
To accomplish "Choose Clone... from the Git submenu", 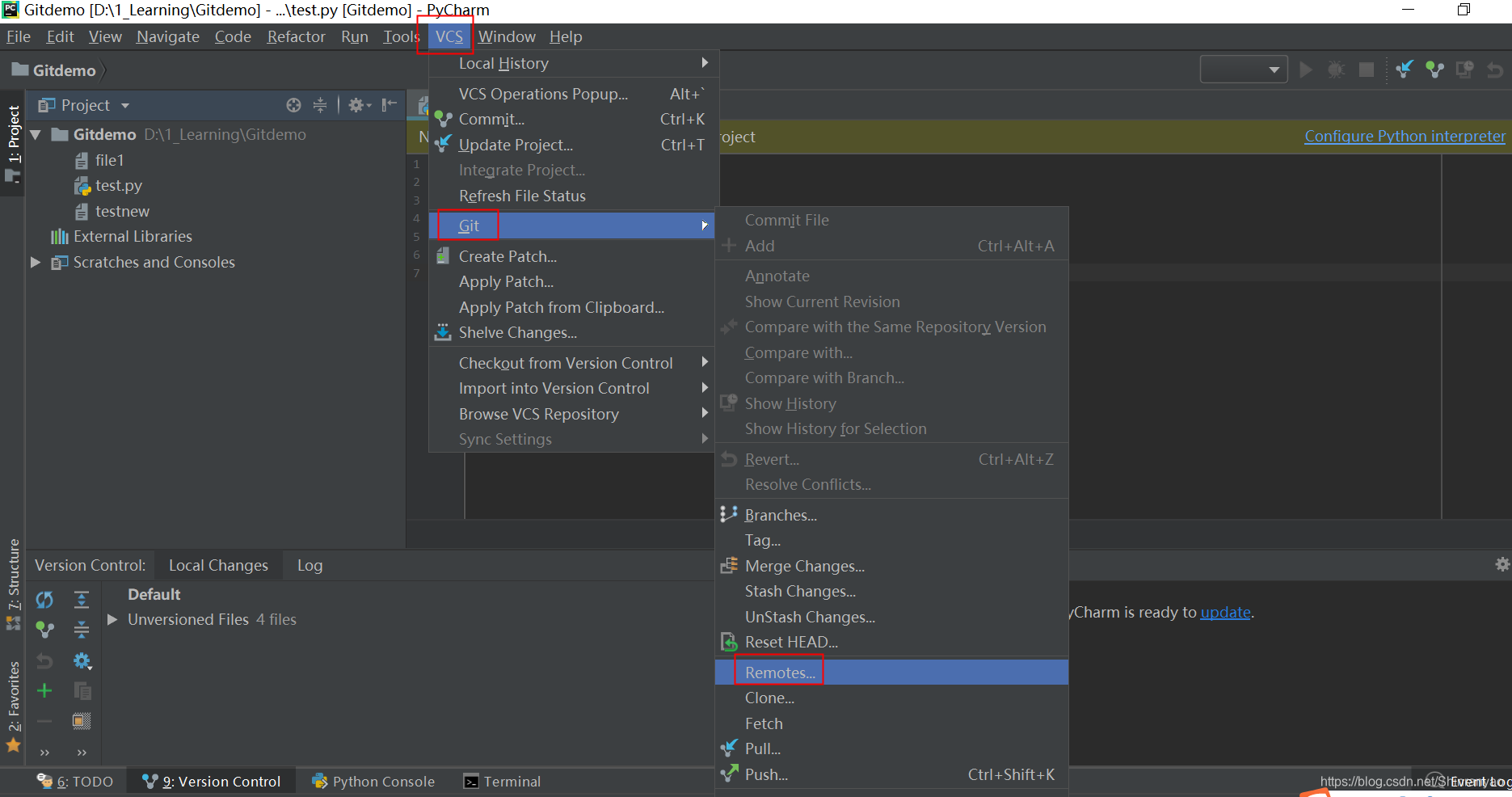I will 892,698.
